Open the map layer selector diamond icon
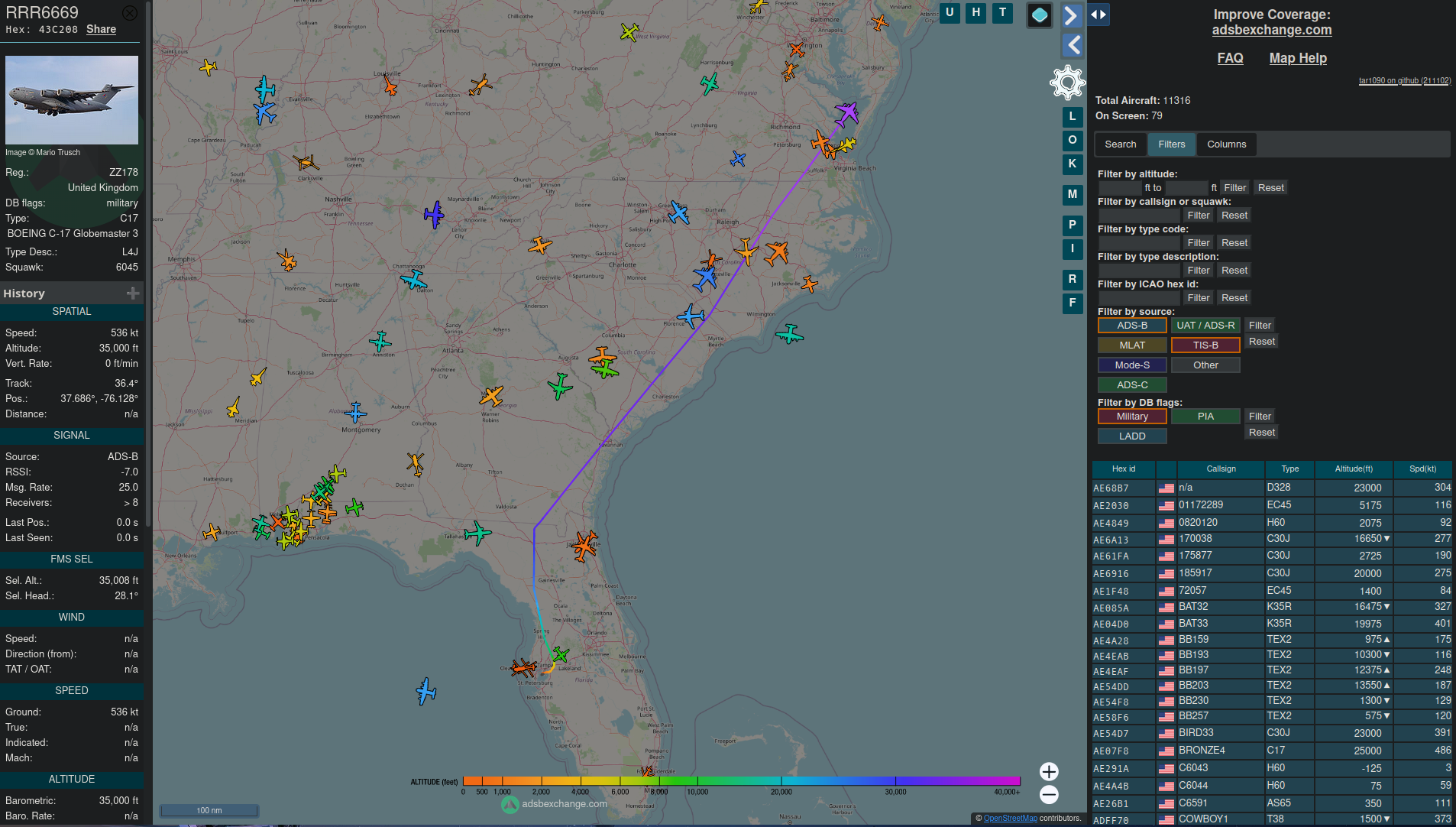Screen dimensions: 1456x827 1040,15
